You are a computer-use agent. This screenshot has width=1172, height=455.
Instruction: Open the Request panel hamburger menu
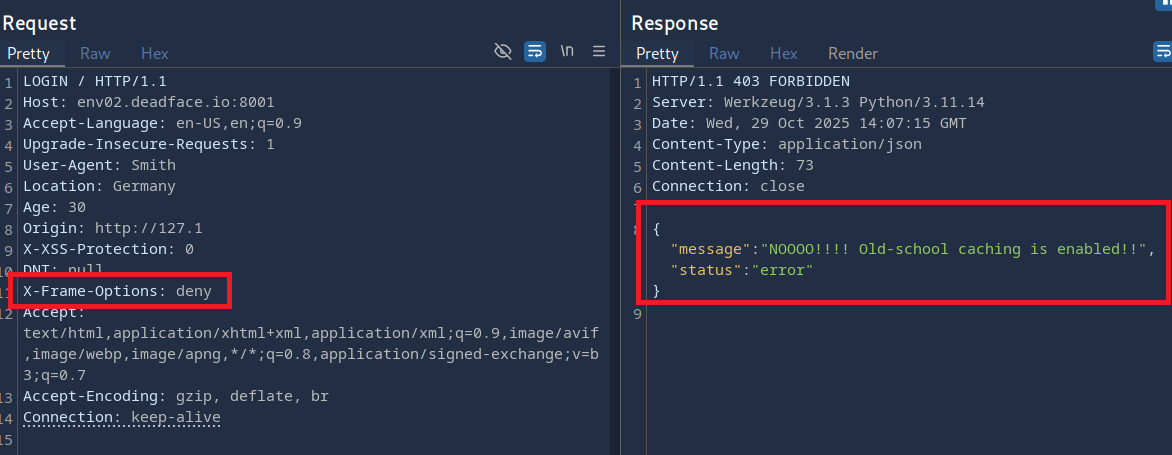(599, 51)
